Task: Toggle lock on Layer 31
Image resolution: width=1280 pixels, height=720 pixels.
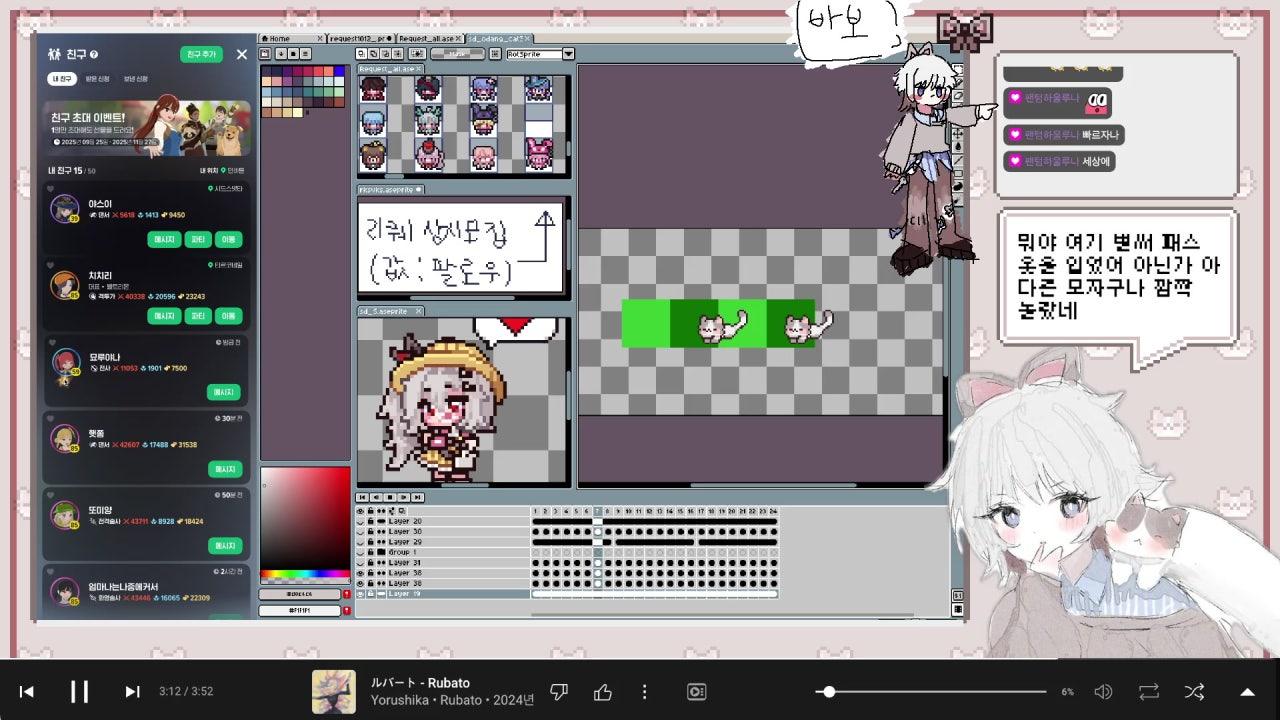Action: click(371, 562)
